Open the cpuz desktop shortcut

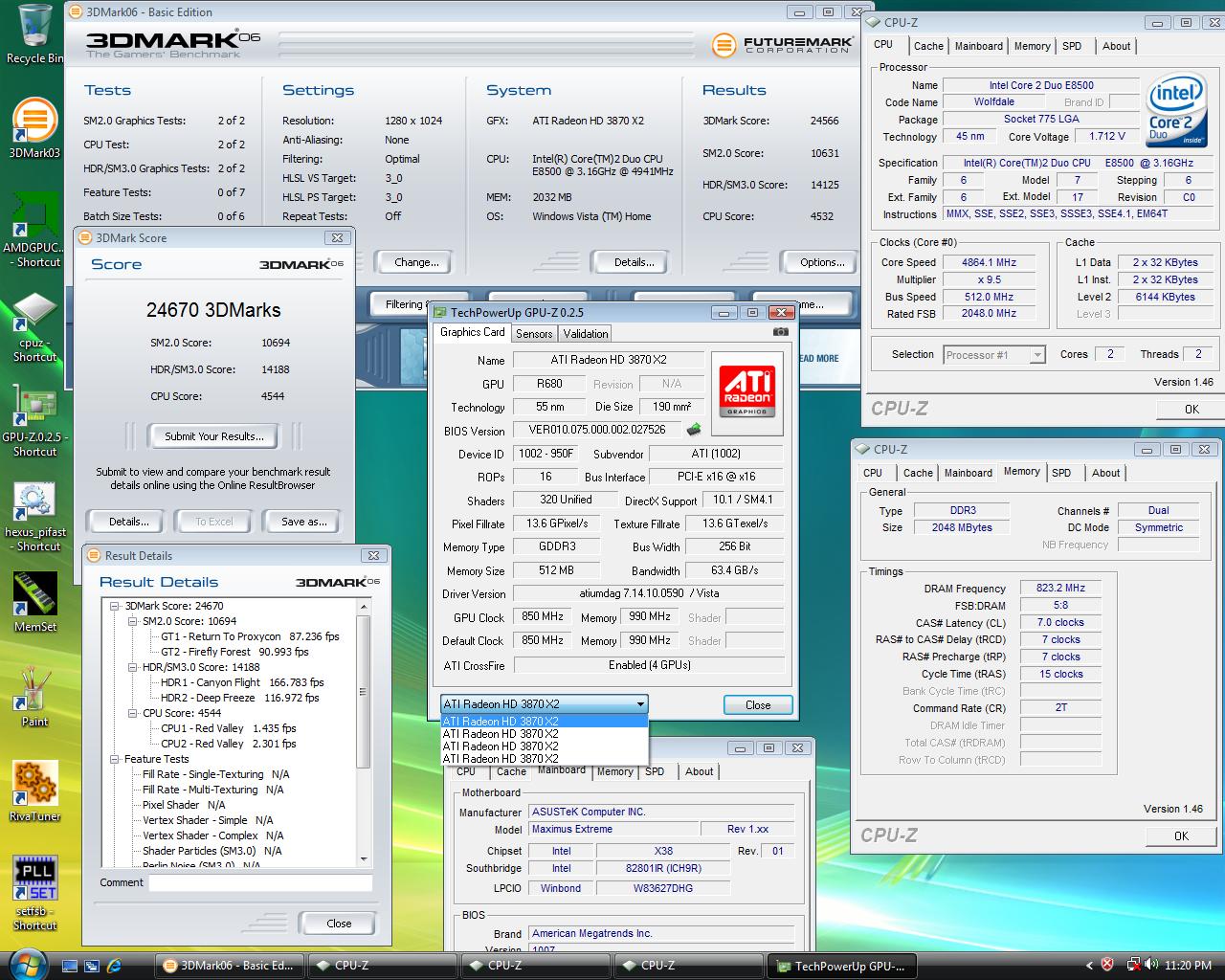tap(34, 325)
